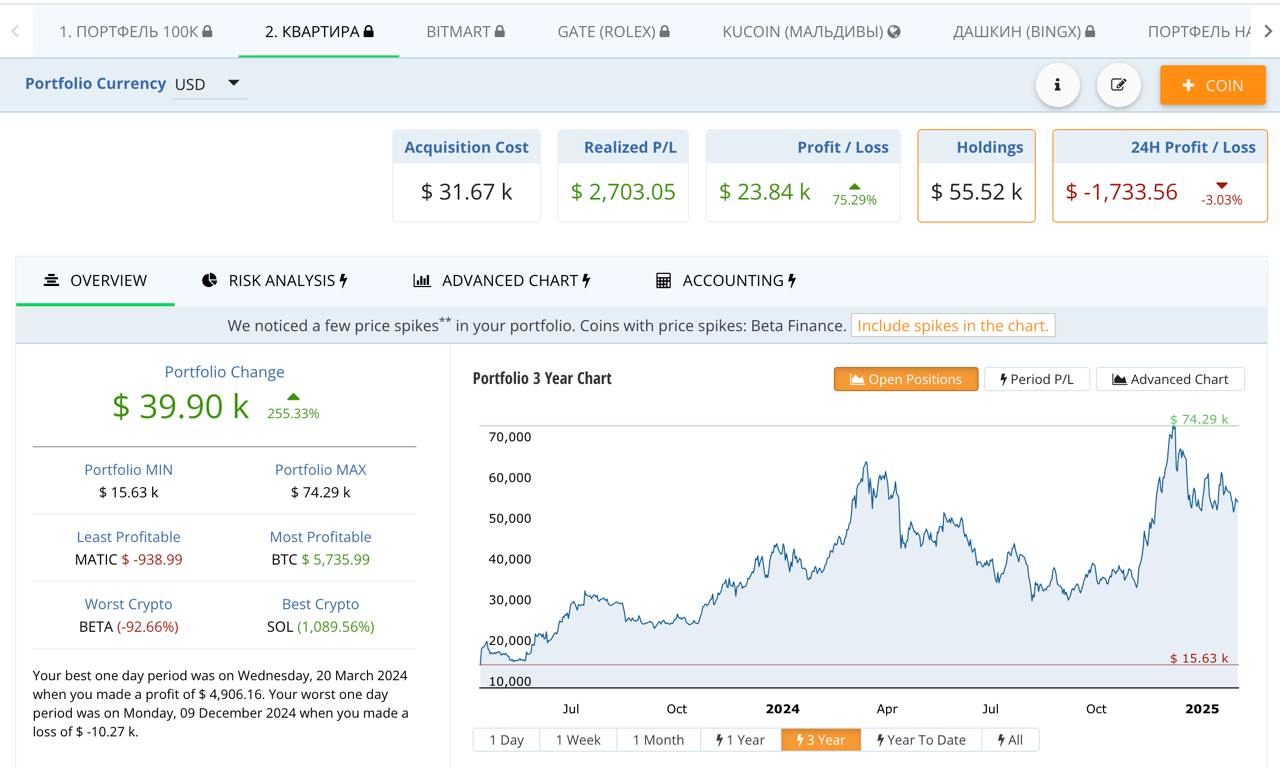Click the pie chart icon beside RISK ANALYSIS
This screenshot has width=1280, height=768.
pos(209,280)
